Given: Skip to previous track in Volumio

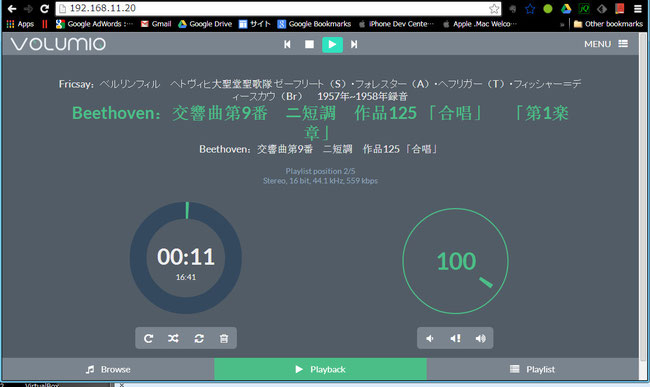Looking at the screenshot, I should (287, 44).
